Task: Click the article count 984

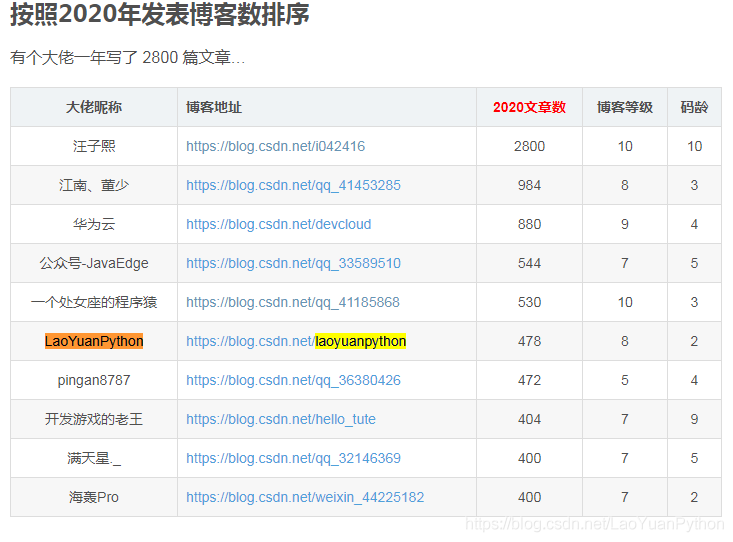Action: (x=529, y=185)
